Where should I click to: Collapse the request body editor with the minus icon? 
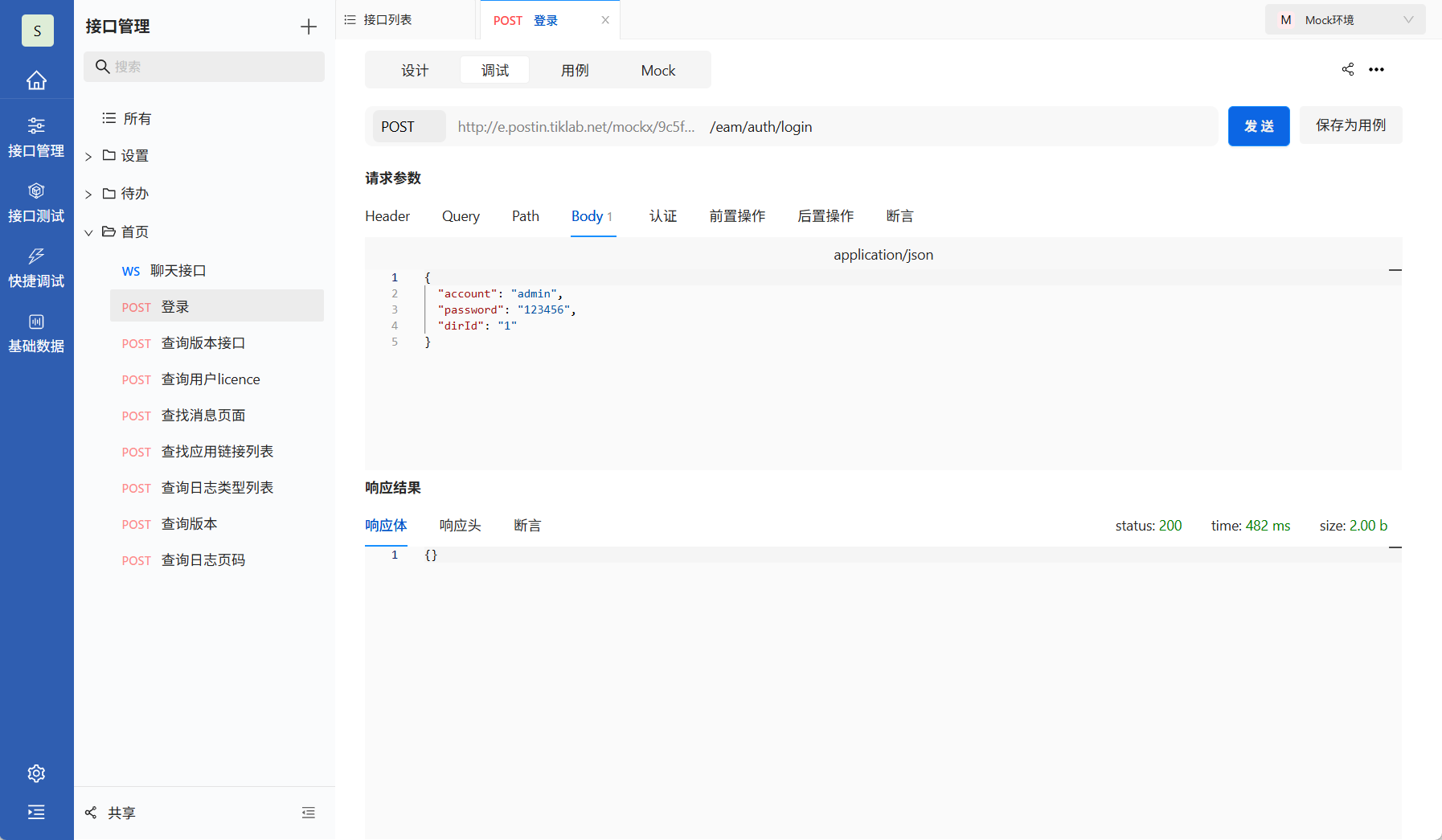1395,270
